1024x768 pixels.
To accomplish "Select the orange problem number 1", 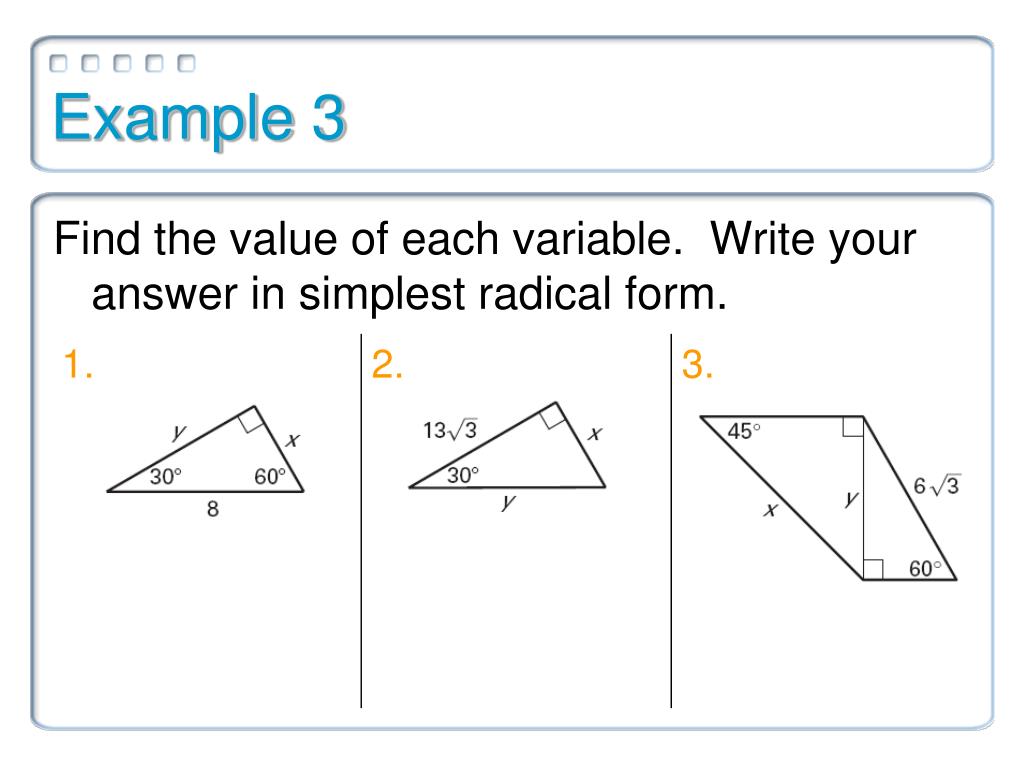I will tap(78, 364).
